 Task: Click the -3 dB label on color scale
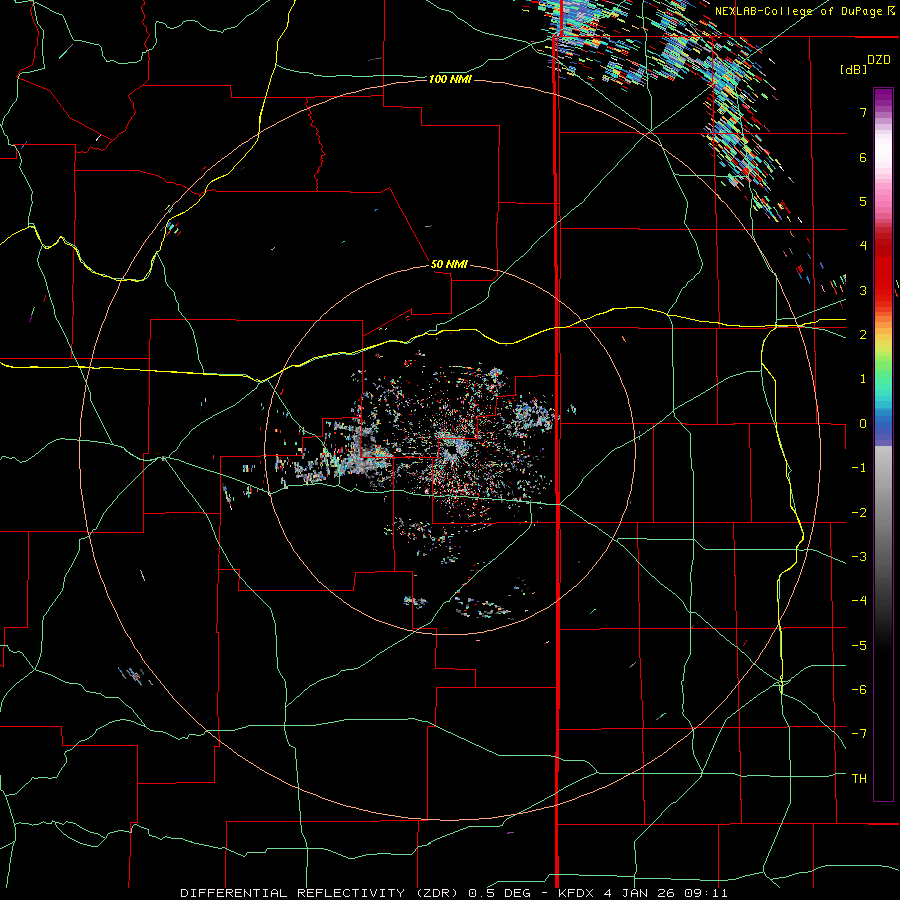pyautogui.click(x=859, y=557)
